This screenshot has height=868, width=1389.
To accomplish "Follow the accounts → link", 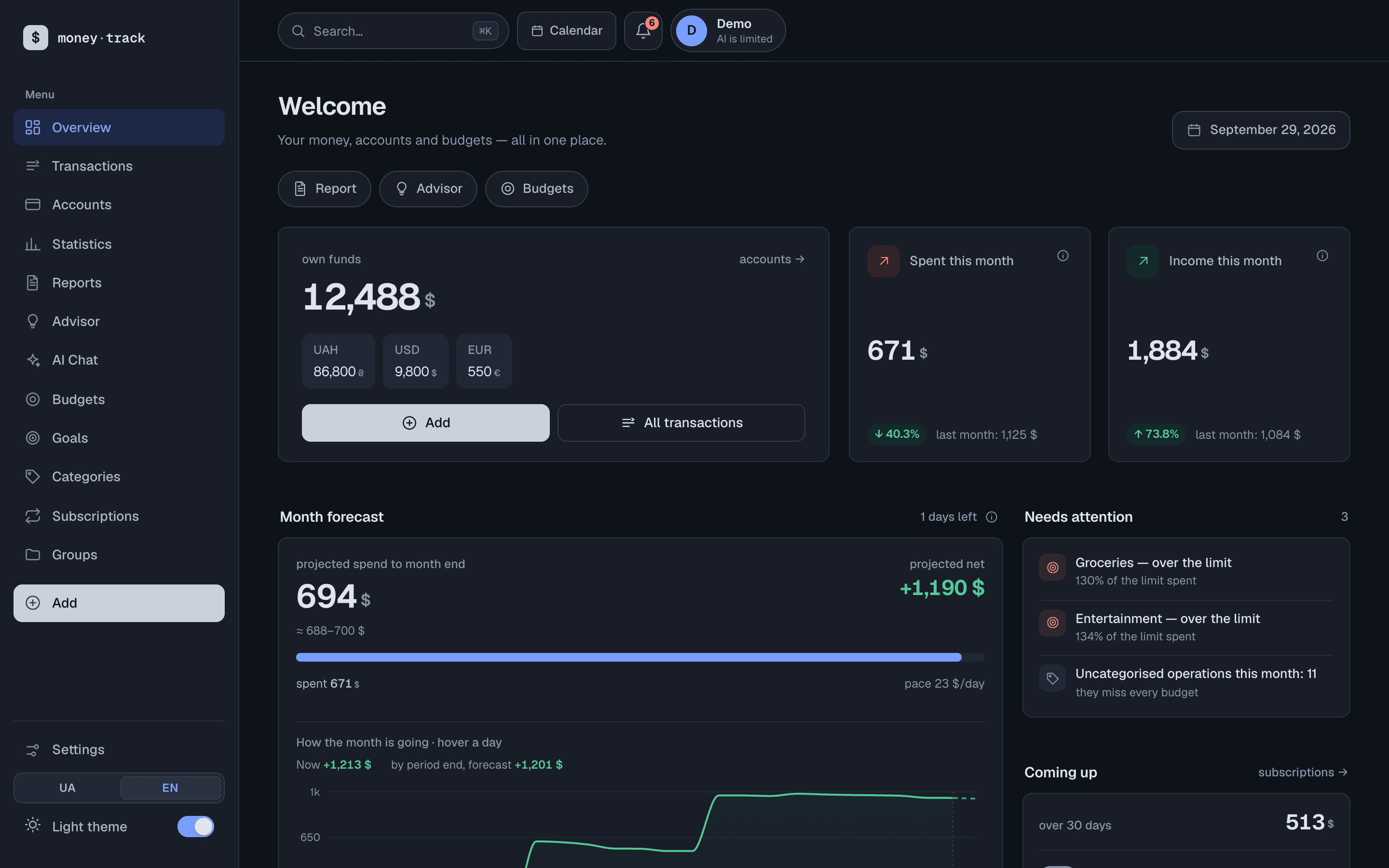I will (771, 259).
